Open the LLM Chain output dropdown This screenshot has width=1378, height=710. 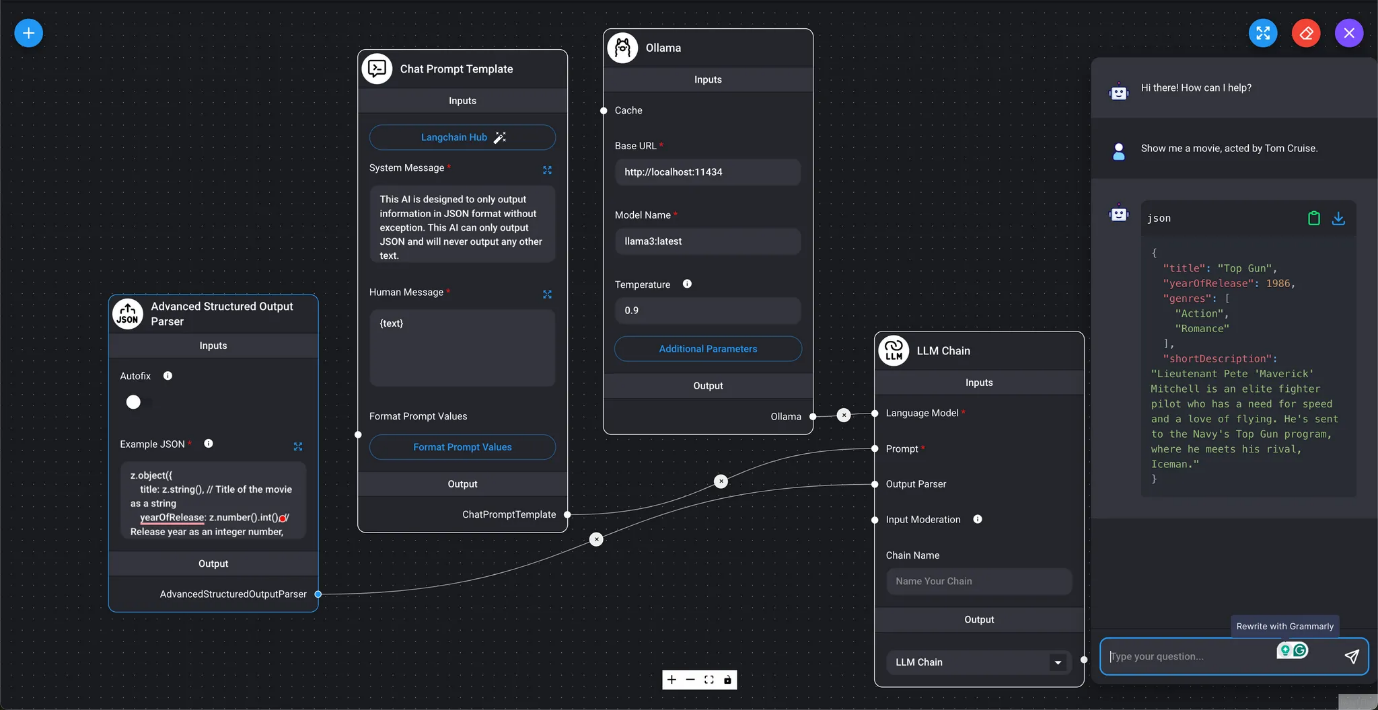click(1057, 662)
